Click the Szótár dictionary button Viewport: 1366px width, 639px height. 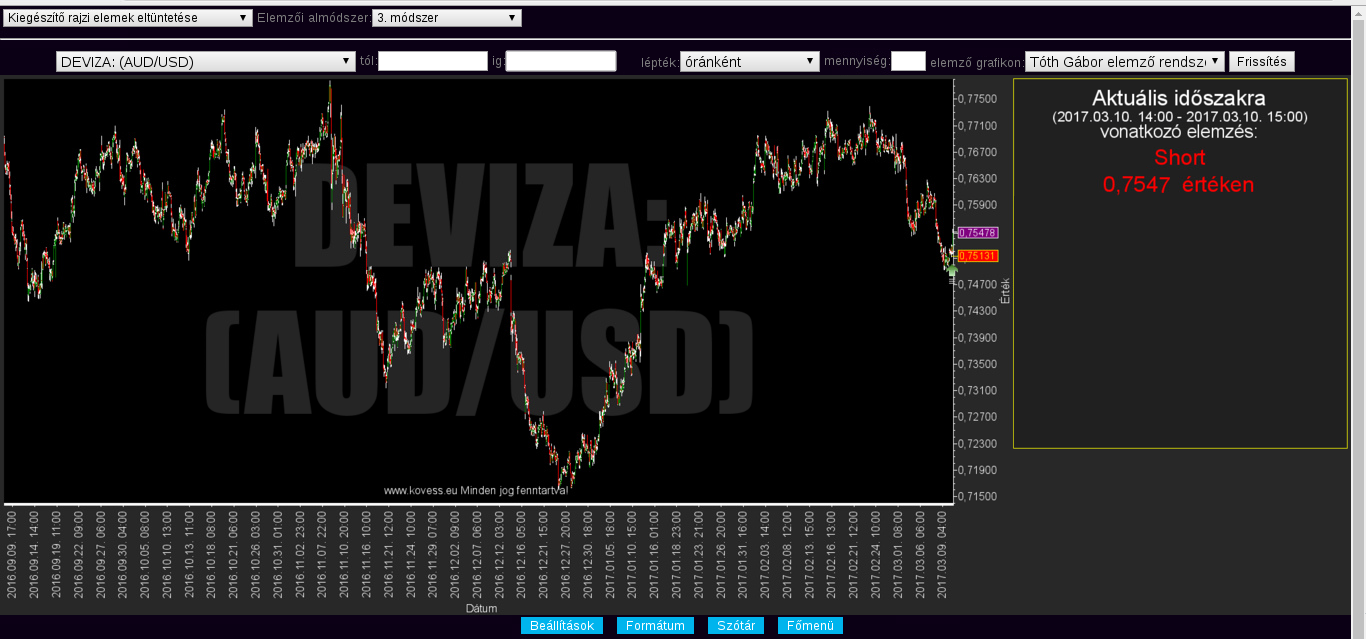point(736,626)
